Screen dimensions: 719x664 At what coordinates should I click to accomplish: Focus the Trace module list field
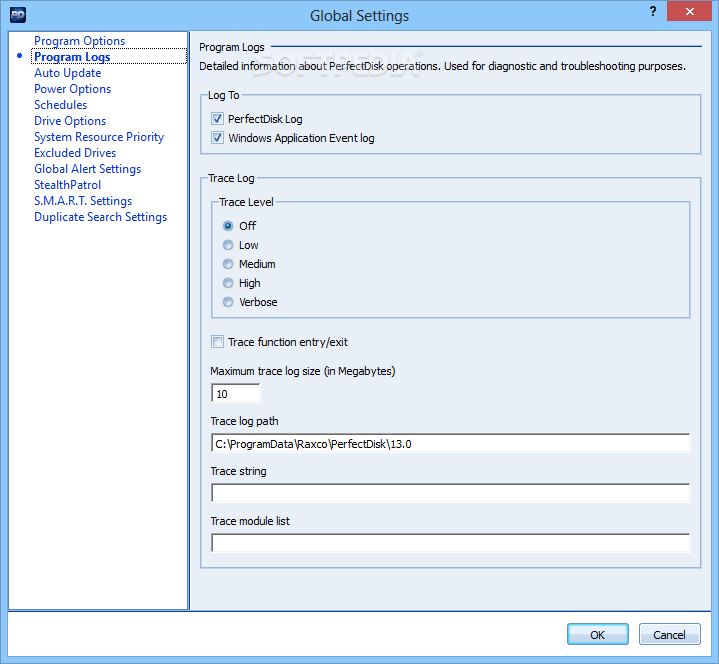450,543
